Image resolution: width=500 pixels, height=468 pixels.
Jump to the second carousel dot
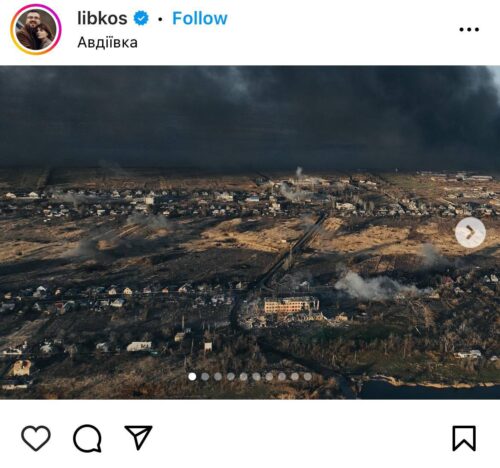click(x=205, y=377)
